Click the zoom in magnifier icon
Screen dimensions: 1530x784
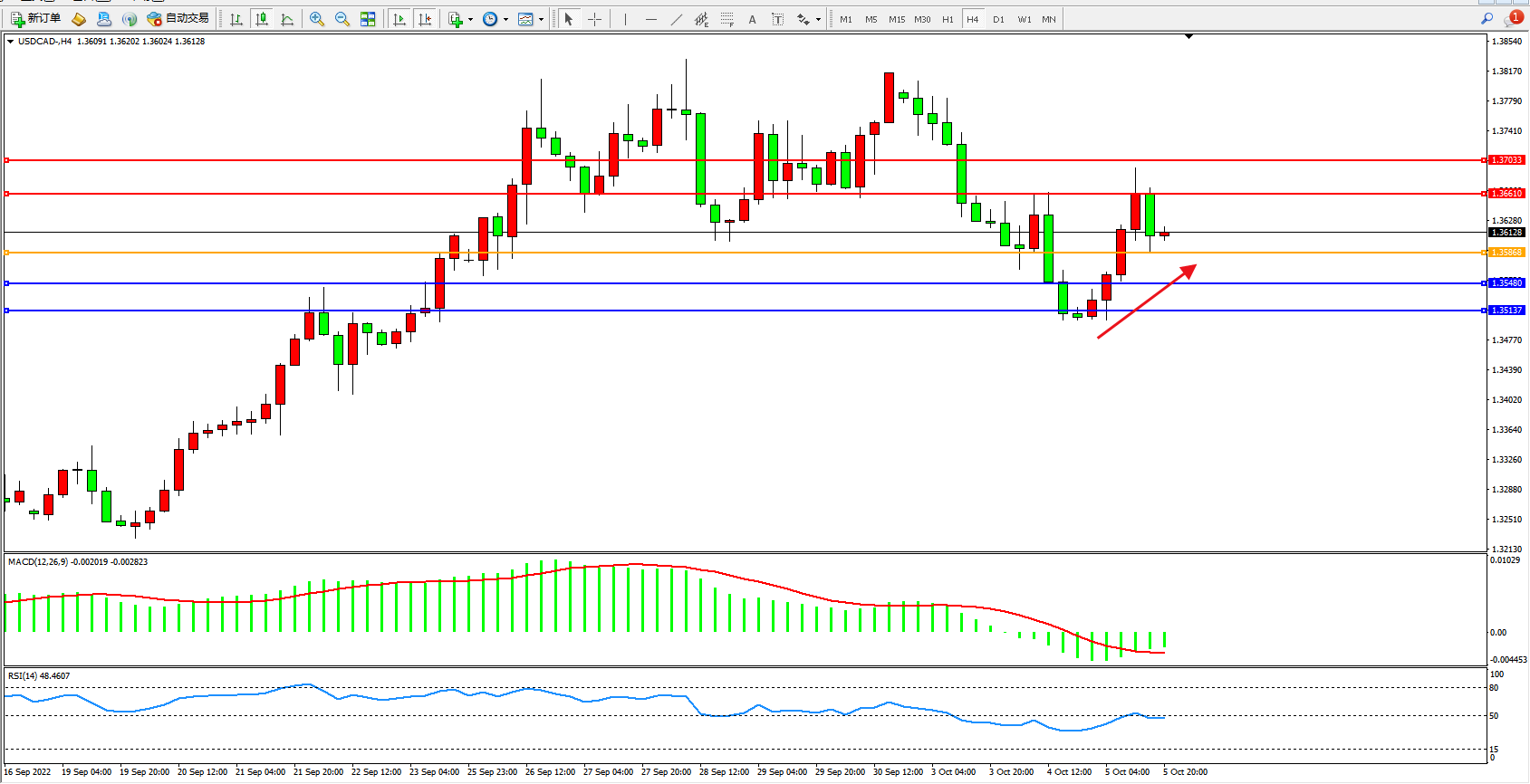click(x=317, y=19)
